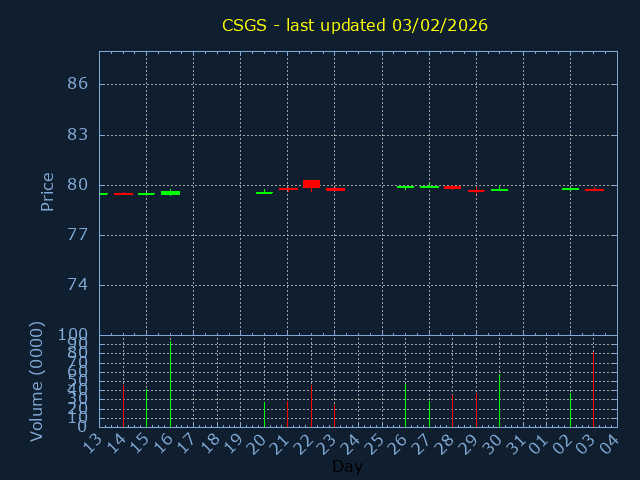Viewport: 640px width, 480px height.
Task: Click the 83 price tick label
Action: [78, 134]
